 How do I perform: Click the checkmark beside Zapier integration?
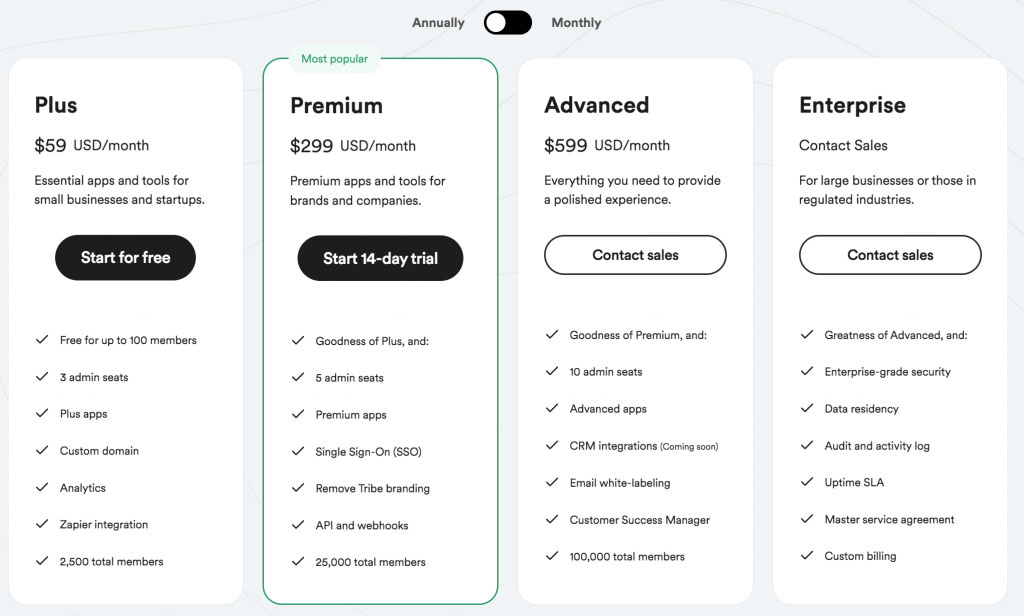click(42, 524)
